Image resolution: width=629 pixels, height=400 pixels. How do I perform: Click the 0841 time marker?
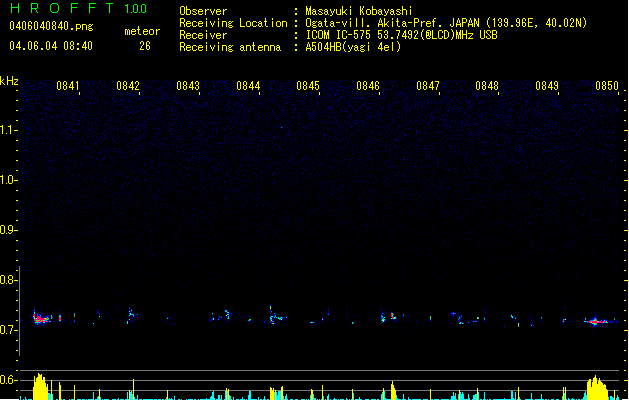[x=68, y=86]
